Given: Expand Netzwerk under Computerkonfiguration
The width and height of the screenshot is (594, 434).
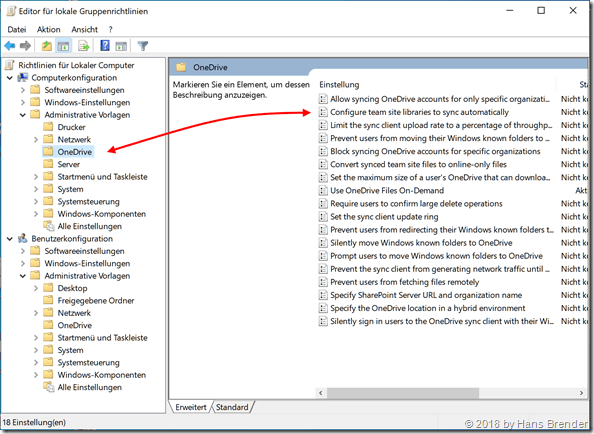Looking at the screenshot, I should (36, 140).
